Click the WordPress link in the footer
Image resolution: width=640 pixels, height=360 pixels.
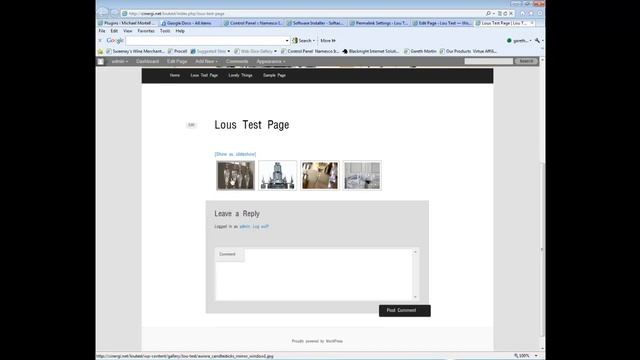334,341
